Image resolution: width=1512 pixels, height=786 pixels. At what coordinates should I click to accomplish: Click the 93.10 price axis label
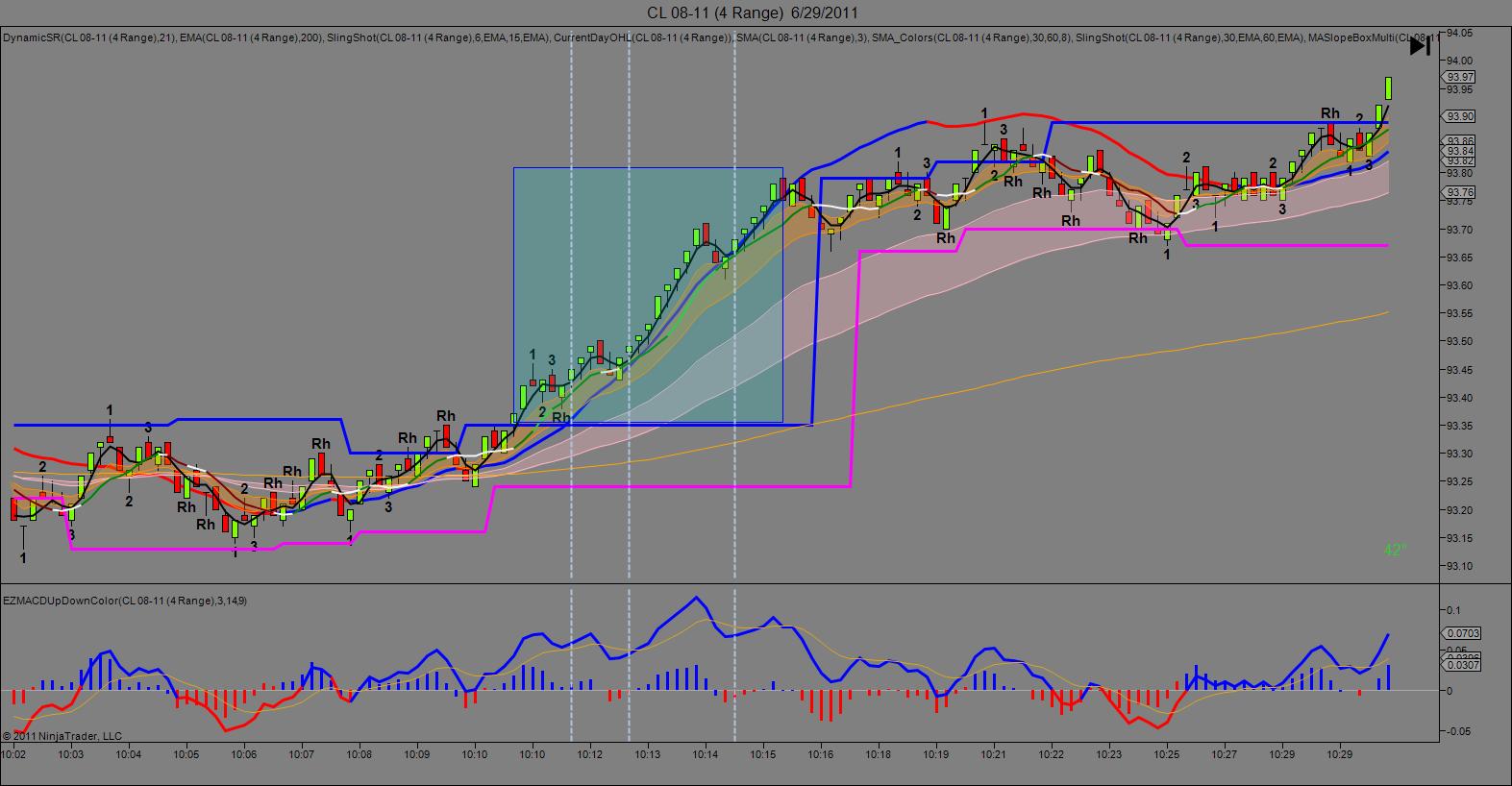click(1459, 566)
